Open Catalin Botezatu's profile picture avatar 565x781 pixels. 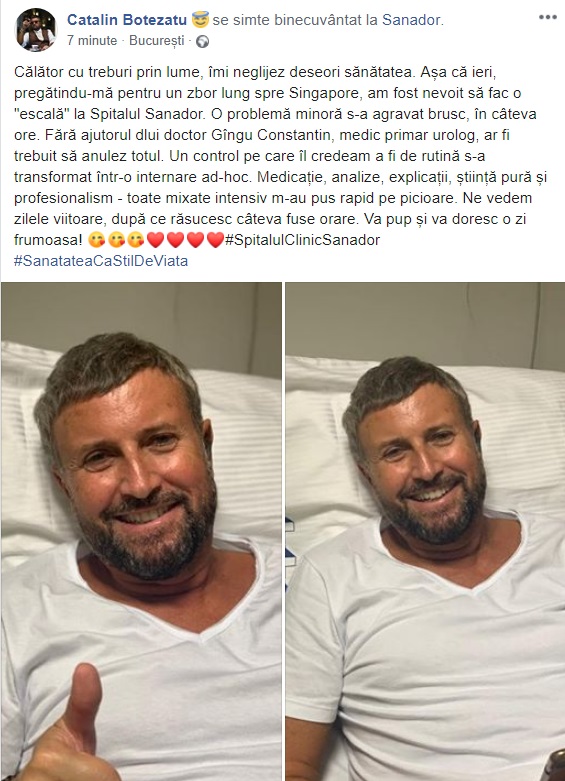[x=36, y=30]
